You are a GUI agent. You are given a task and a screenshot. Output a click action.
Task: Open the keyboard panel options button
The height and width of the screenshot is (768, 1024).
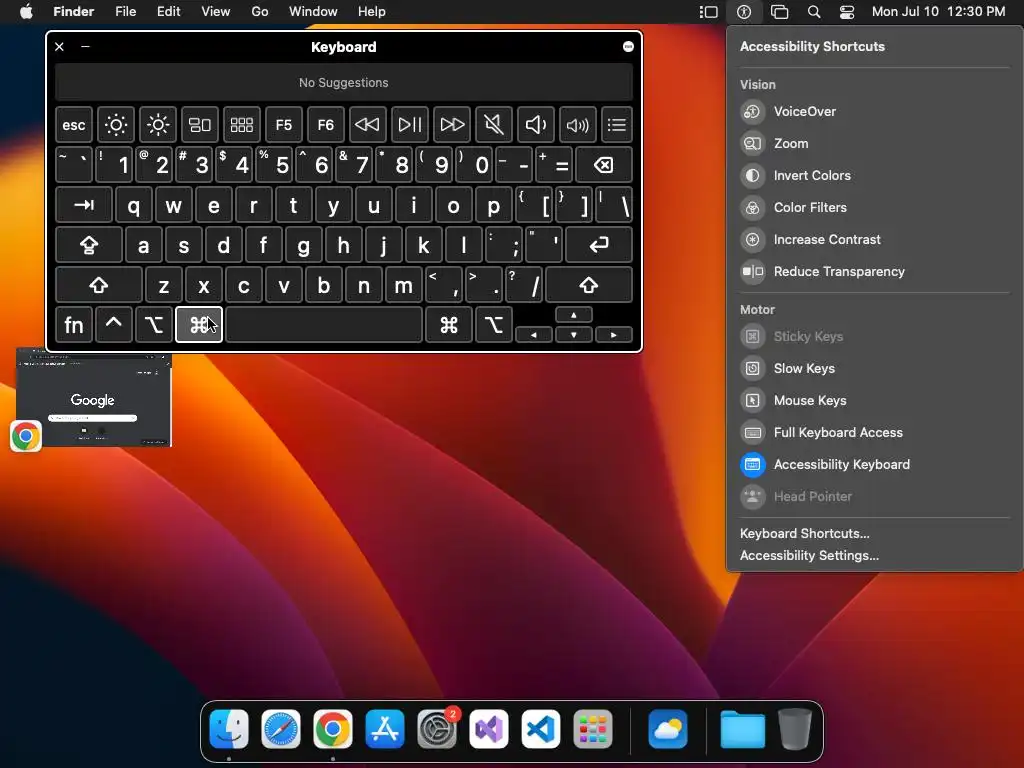[628, 46]
